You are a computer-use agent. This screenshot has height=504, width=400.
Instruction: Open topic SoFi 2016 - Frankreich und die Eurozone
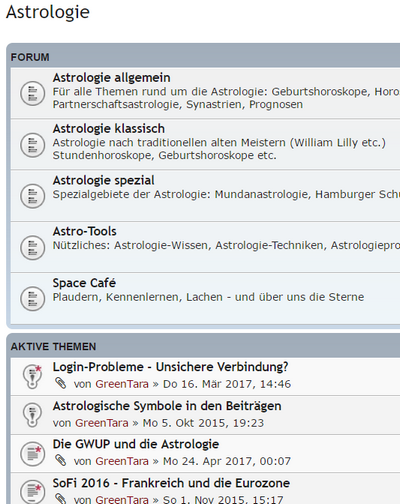coord(171,483)
